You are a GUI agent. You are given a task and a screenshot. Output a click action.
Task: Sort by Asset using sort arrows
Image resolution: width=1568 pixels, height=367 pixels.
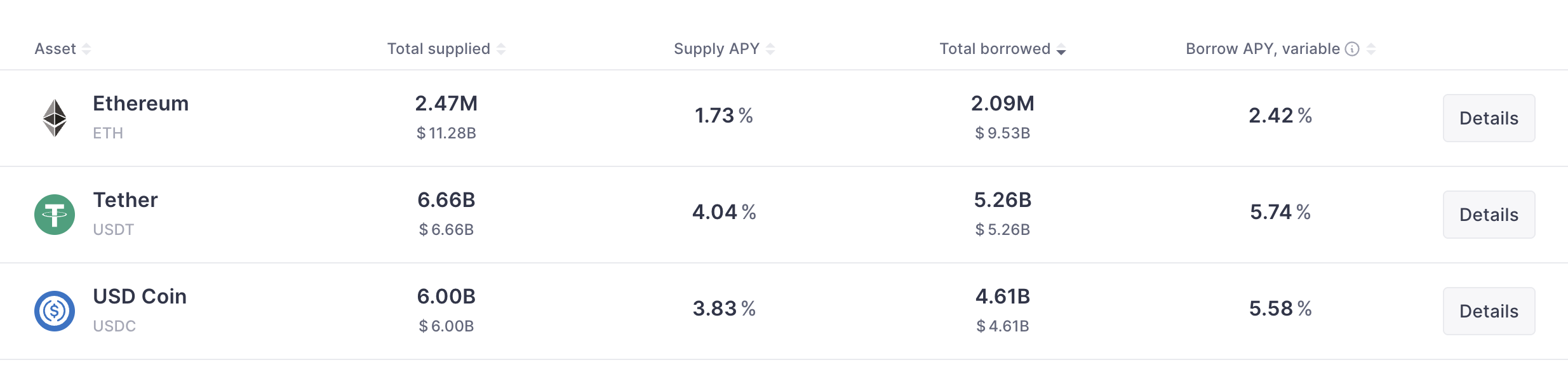click(x=86, y=49)
